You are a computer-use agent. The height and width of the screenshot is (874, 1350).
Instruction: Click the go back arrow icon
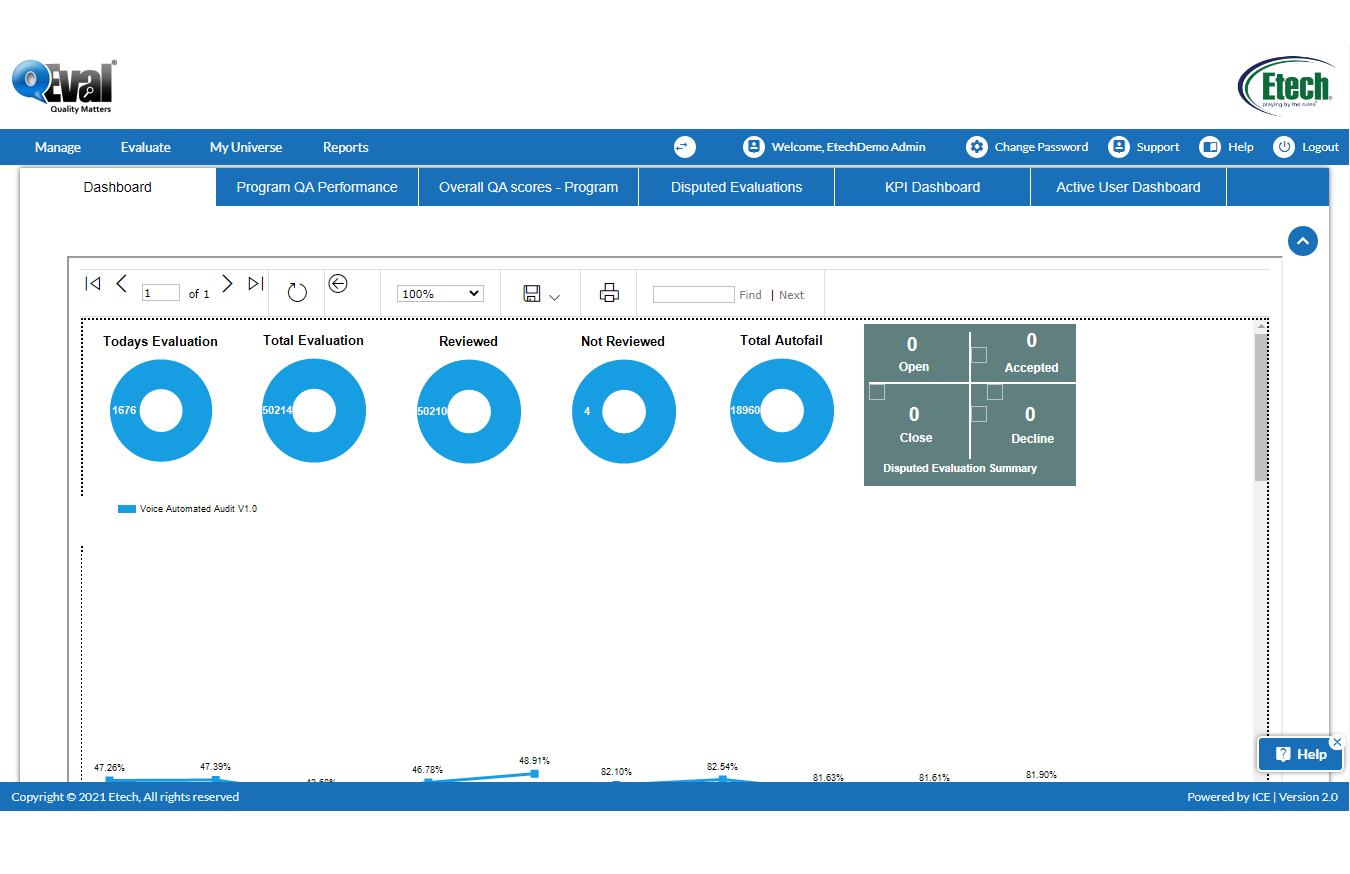pos(338,284)
